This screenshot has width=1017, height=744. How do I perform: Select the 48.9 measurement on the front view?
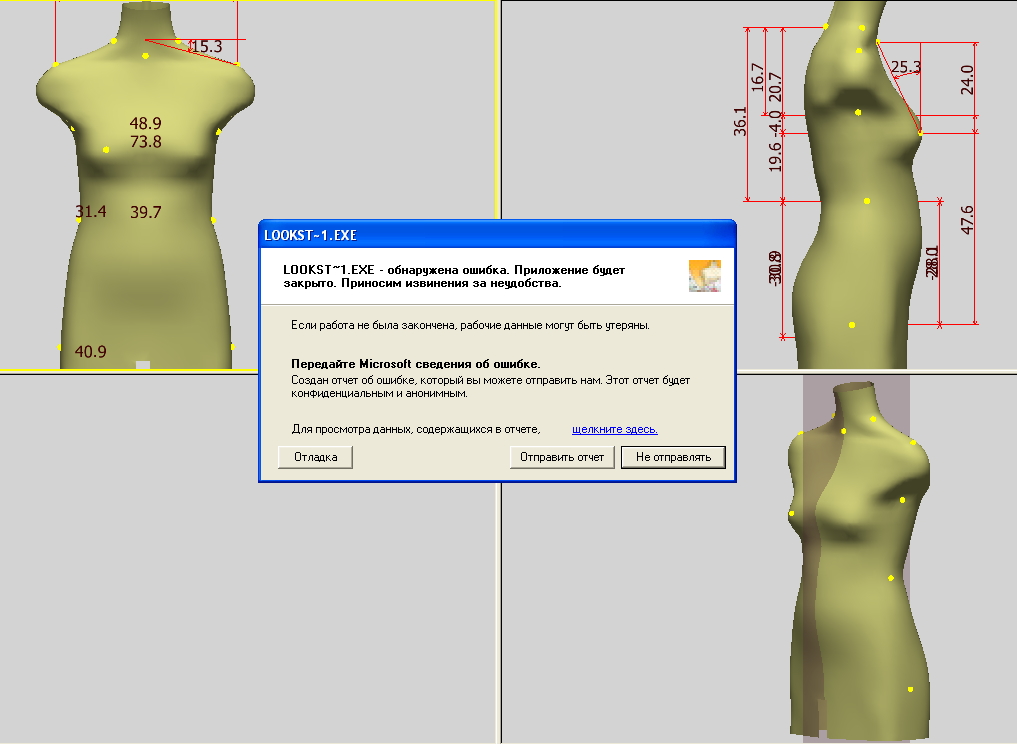145,123
